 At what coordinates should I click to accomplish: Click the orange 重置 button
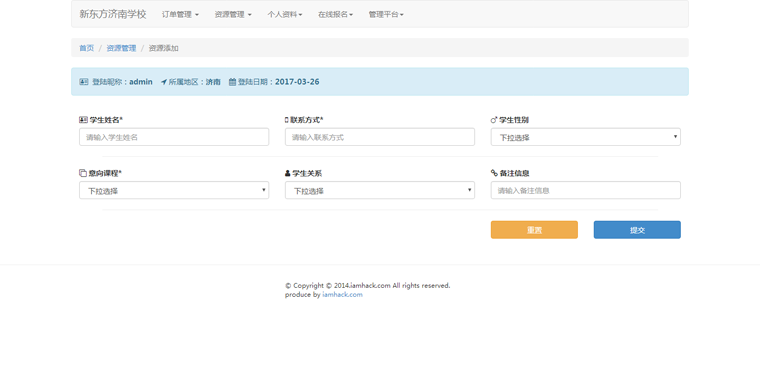click(534, 230)
